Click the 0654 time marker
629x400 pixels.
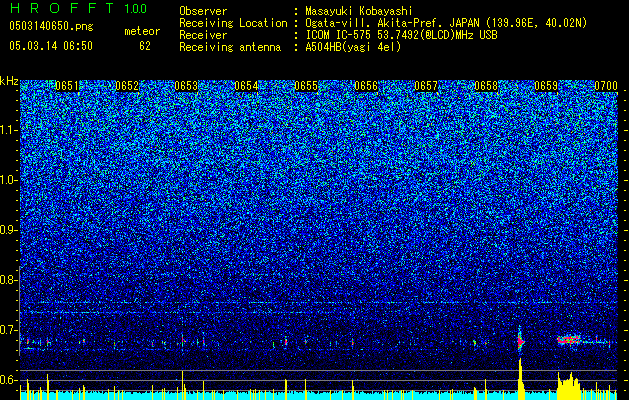[x=246, y=86]
